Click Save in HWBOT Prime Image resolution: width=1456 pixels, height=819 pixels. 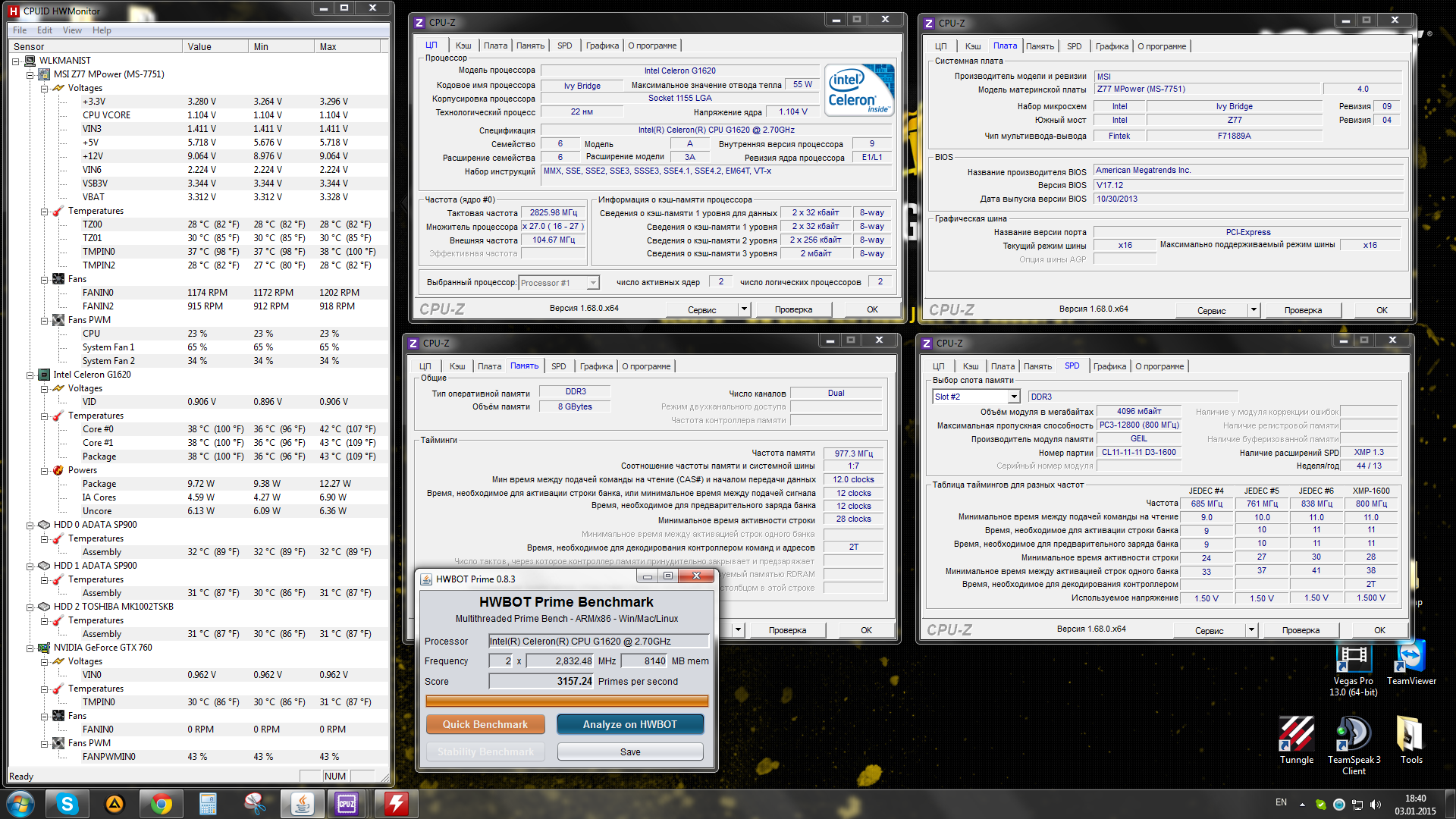tap(630, 752)
